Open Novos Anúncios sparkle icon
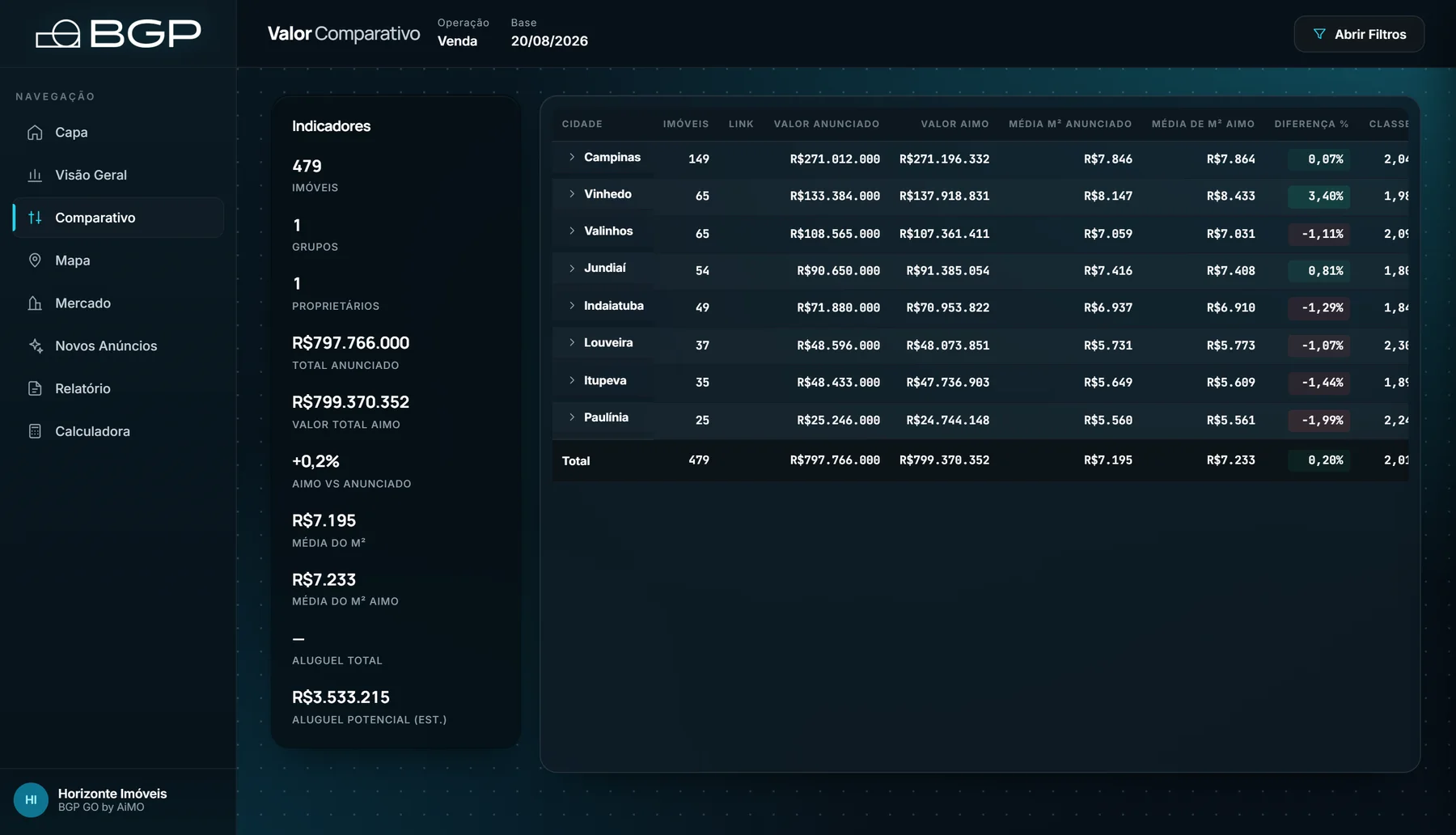The width and height of the screenshot is (1456, 835). (35, 346)
